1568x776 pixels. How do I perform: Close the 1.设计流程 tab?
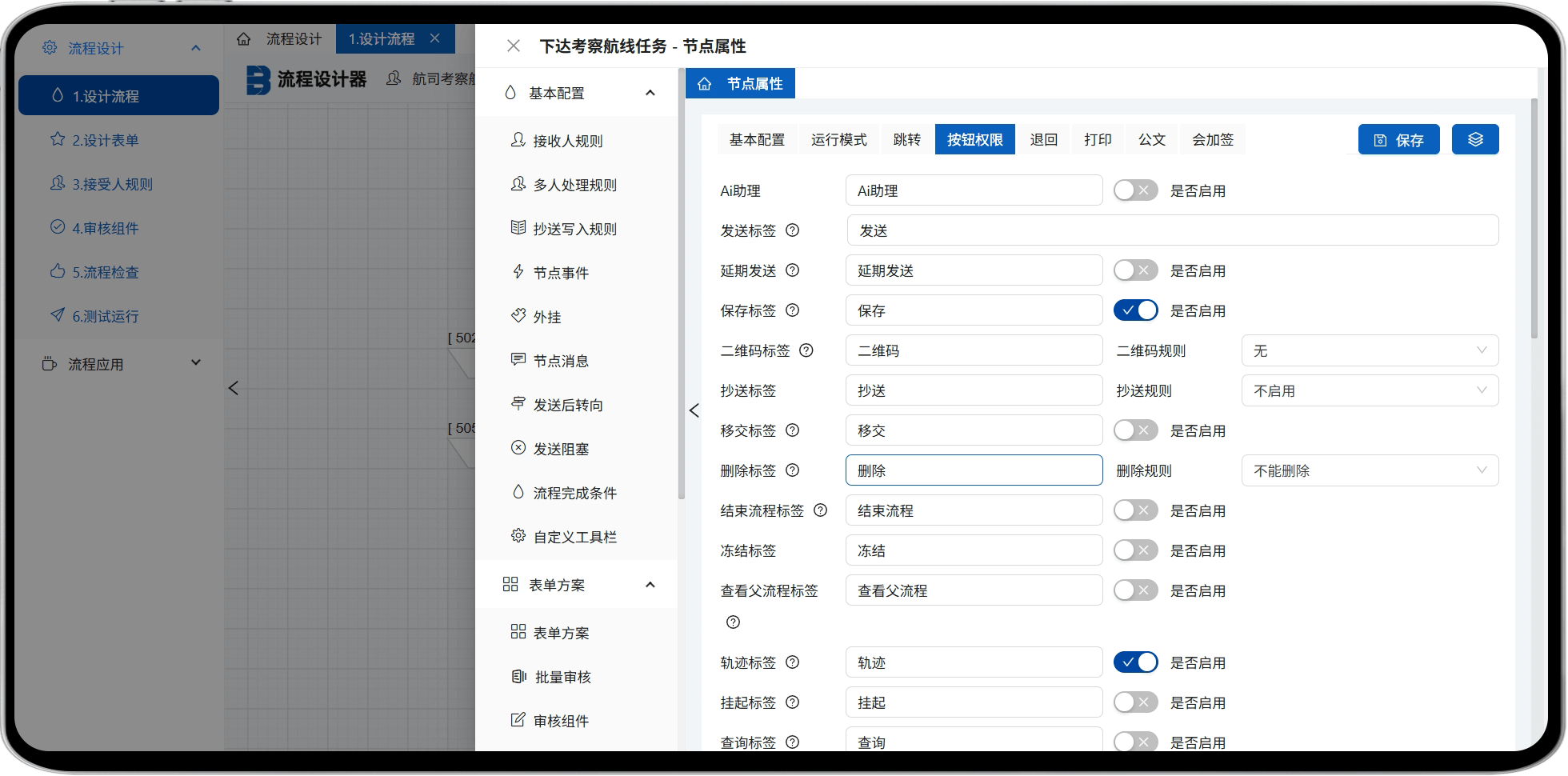pos(434,38)
